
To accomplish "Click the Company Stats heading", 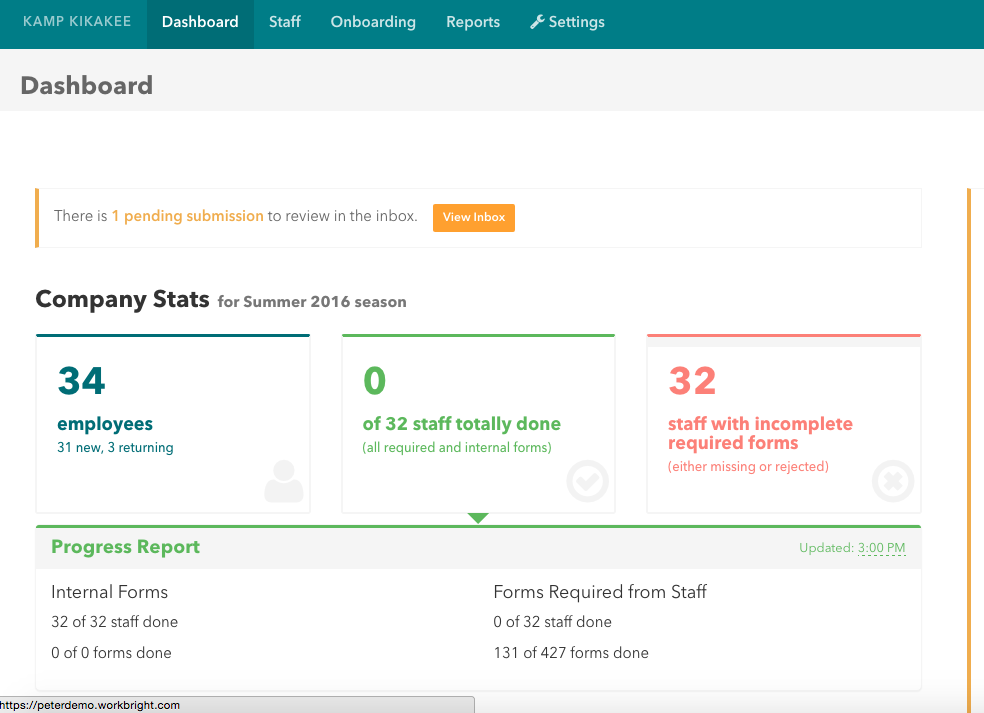I will click(122, 299).
